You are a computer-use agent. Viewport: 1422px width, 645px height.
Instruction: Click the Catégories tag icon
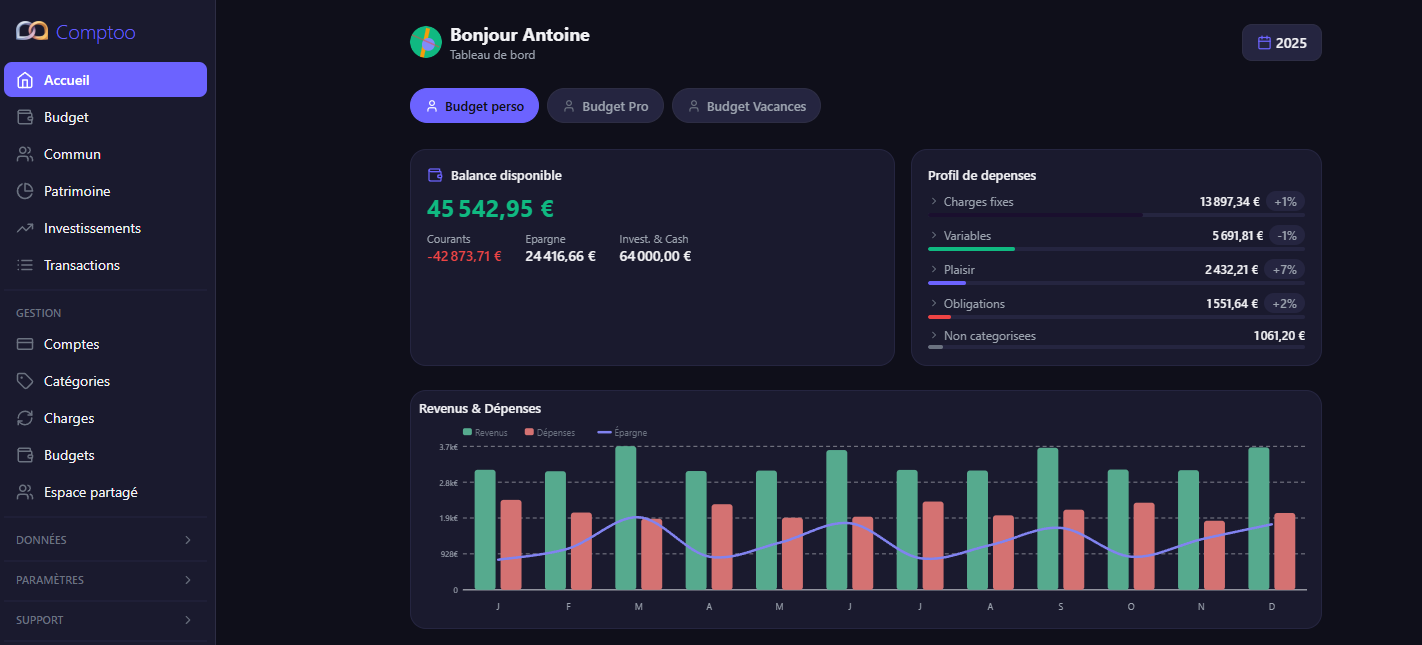[x=21, y=381]
